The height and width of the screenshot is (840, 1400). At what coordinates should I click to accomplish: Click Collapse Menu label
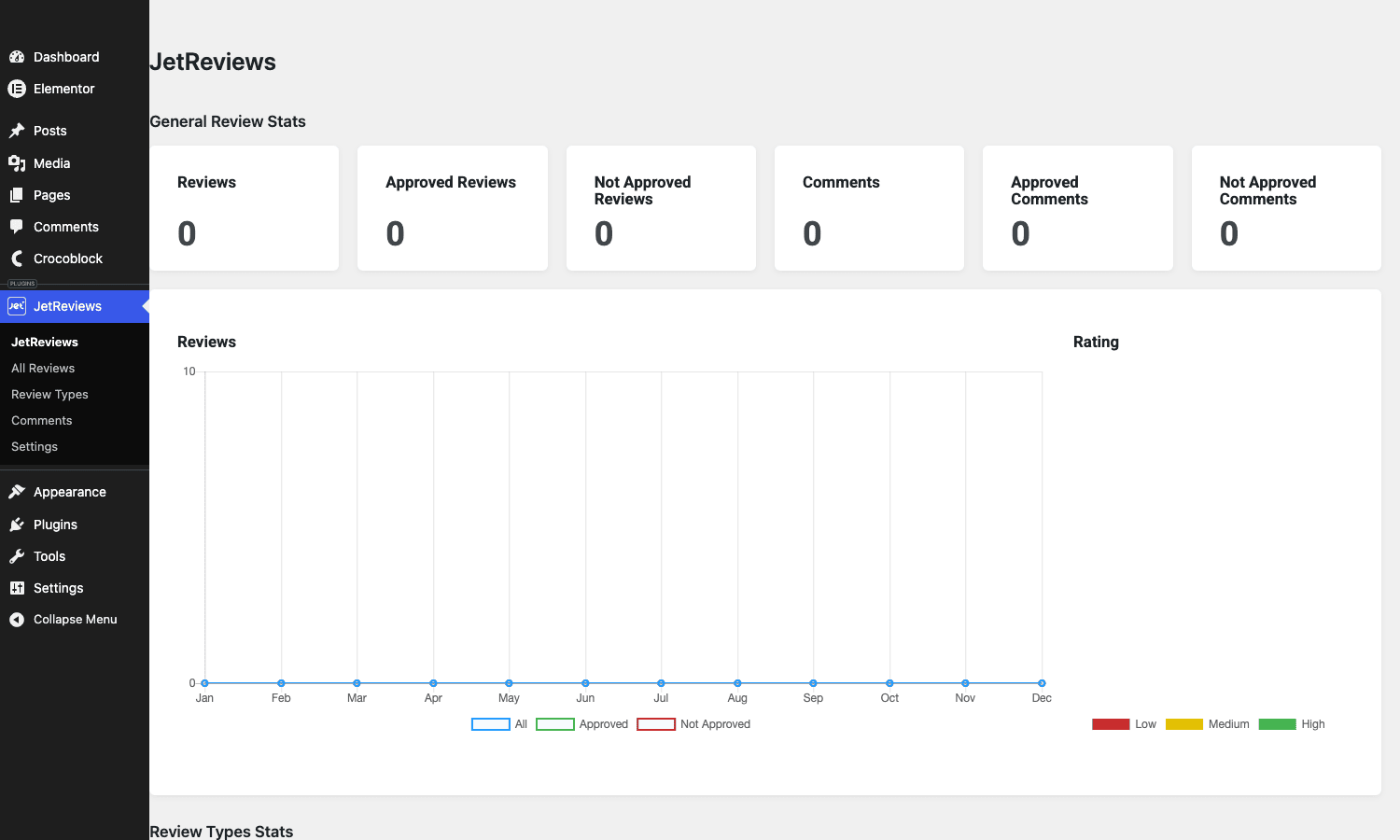click(x=76, y=620)
